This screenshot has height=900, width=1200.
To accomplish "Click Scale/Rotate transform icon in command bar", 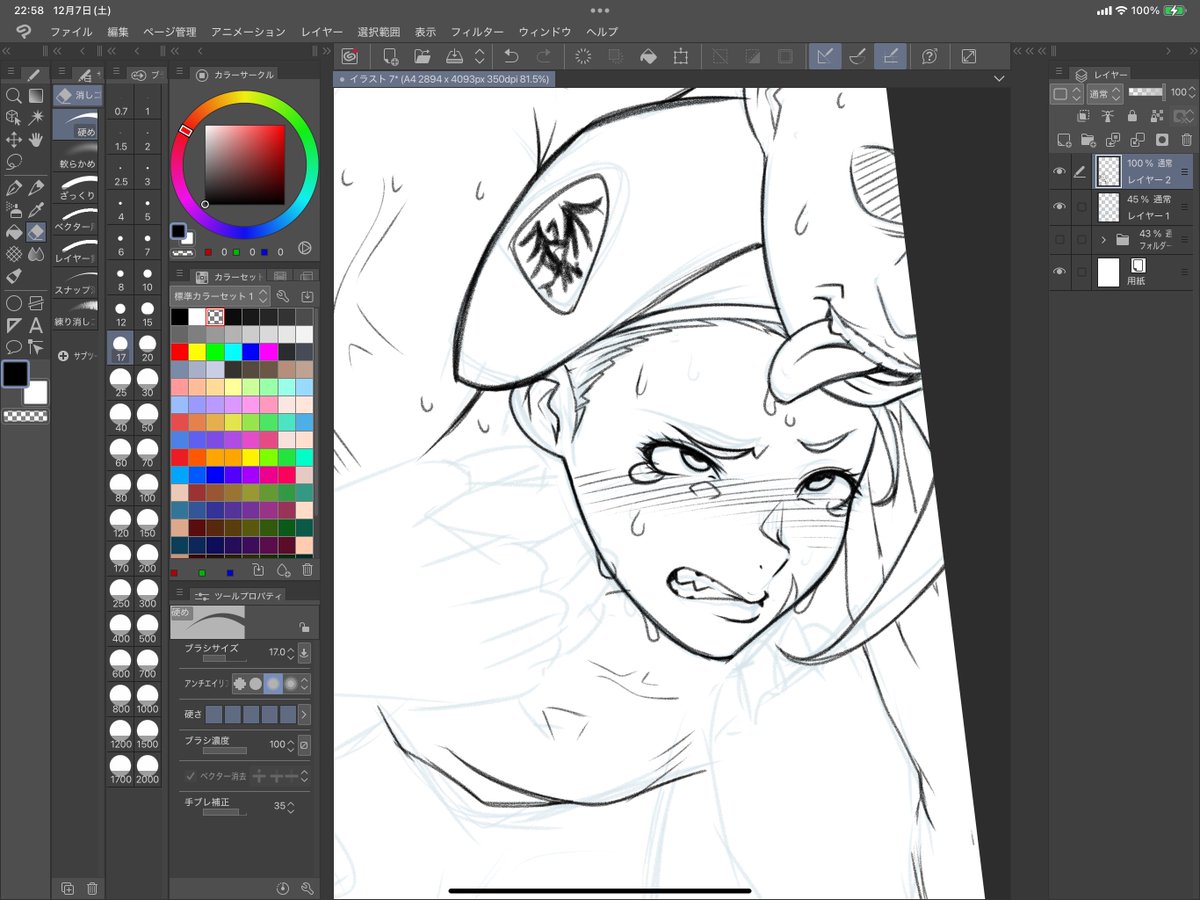I will 681,56.
